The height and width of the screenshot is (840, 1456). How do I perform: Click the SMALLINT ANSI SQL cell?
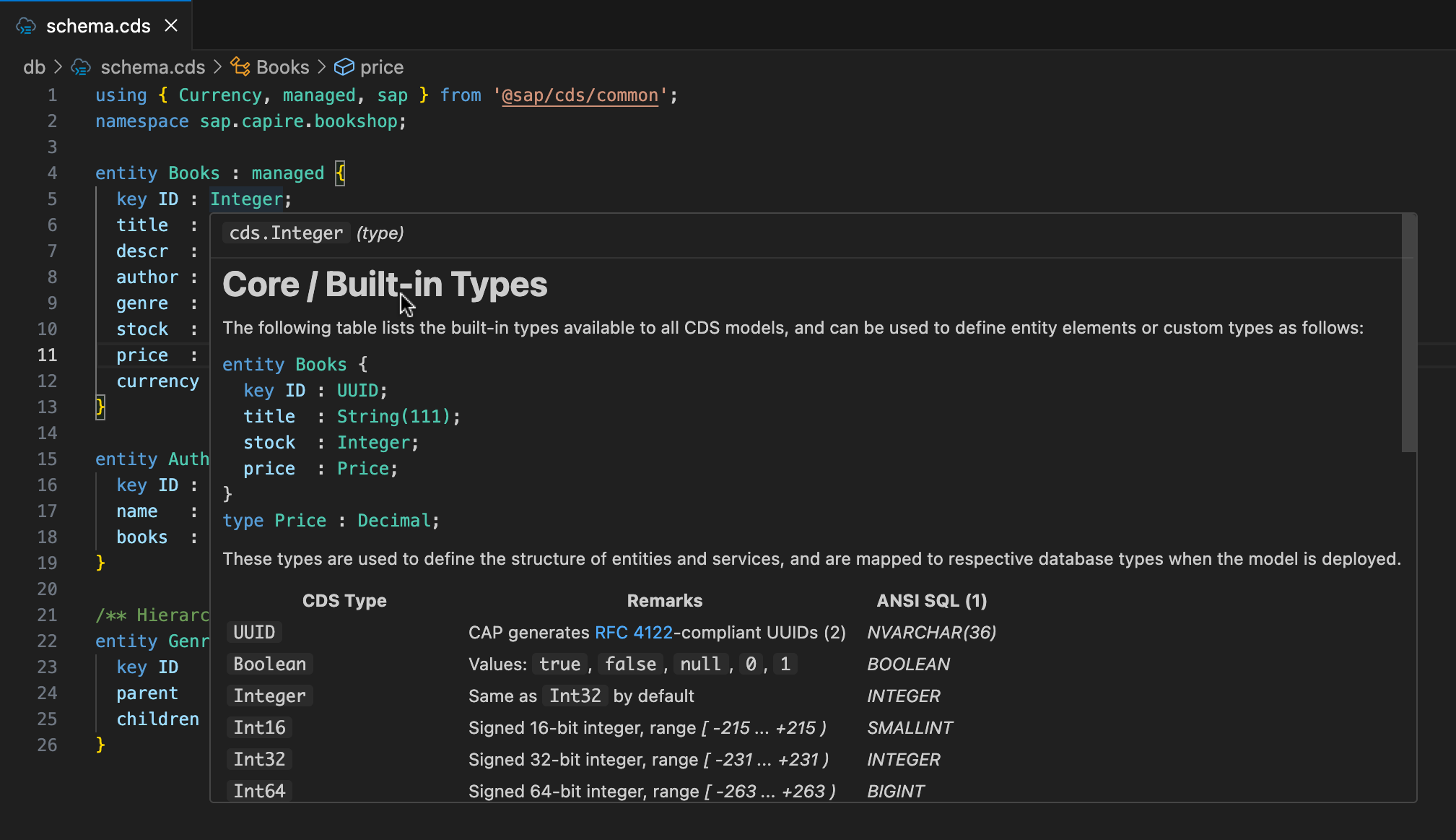click(910, 728)
